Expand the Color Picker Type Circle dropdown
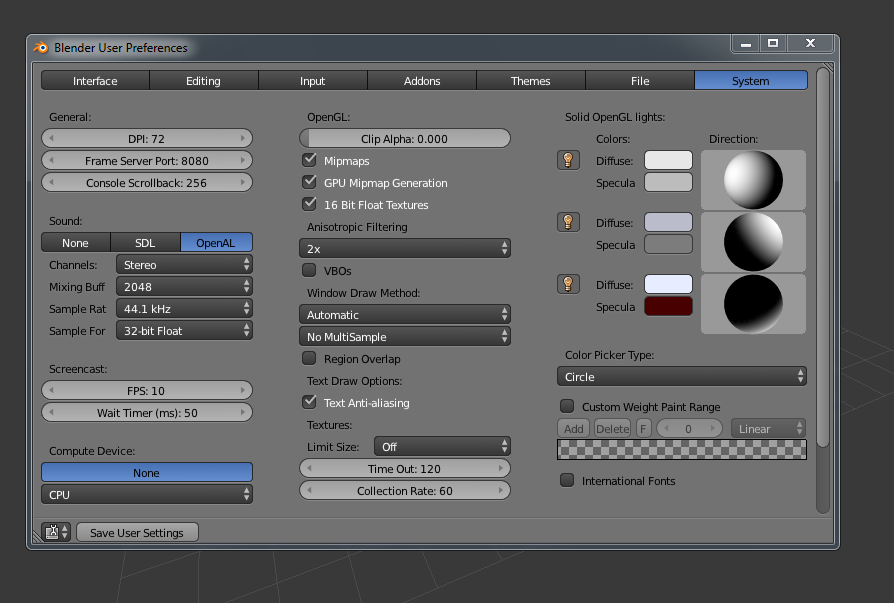Screen dimensions: 894x603 (x=681, y=377)
